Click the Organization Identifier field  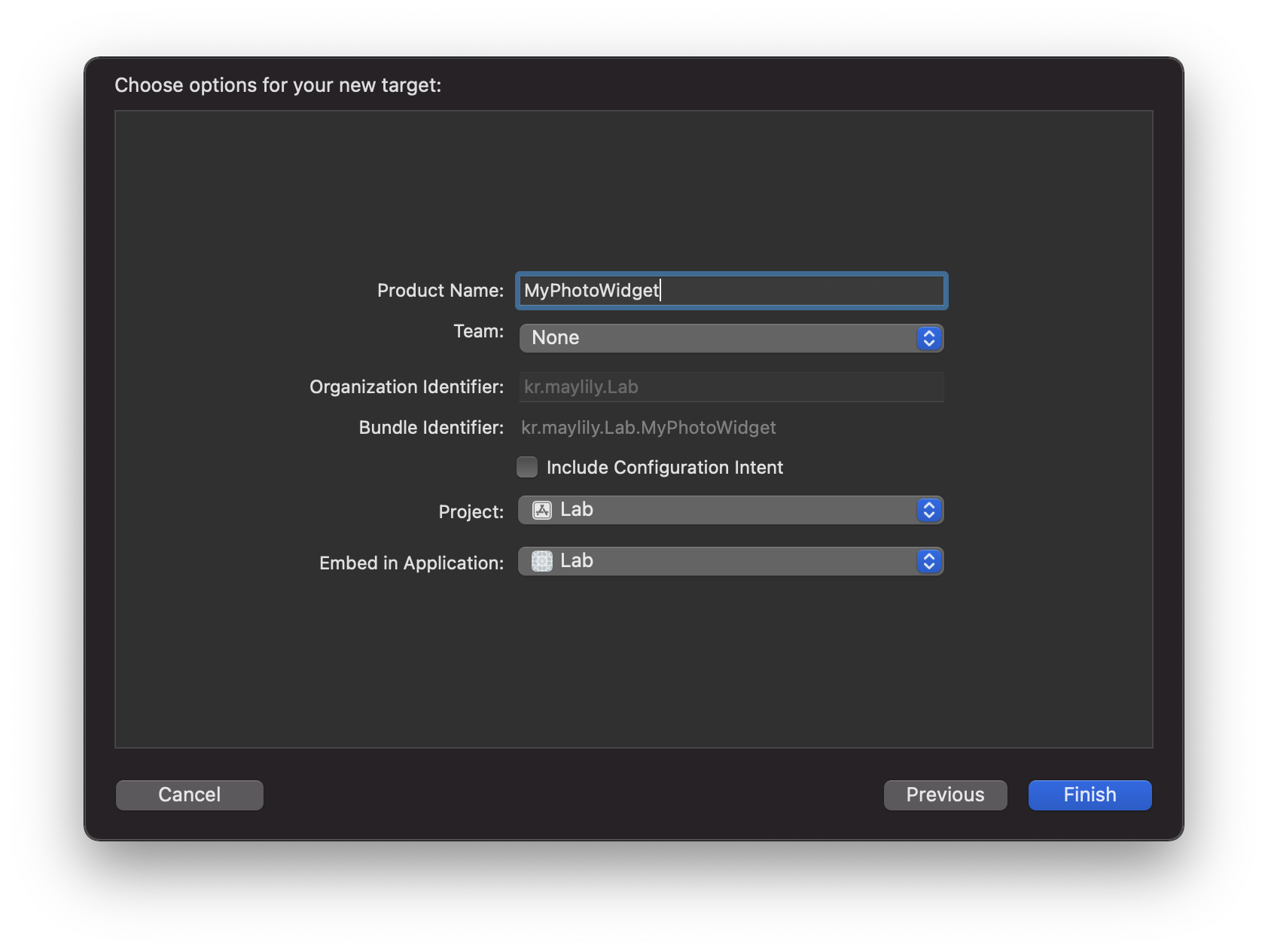point(730,387)
